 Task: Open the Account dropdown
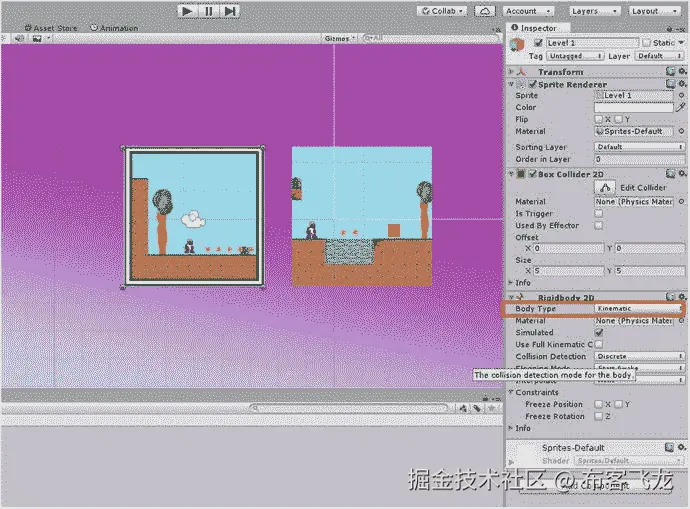(x=528, y=11)
